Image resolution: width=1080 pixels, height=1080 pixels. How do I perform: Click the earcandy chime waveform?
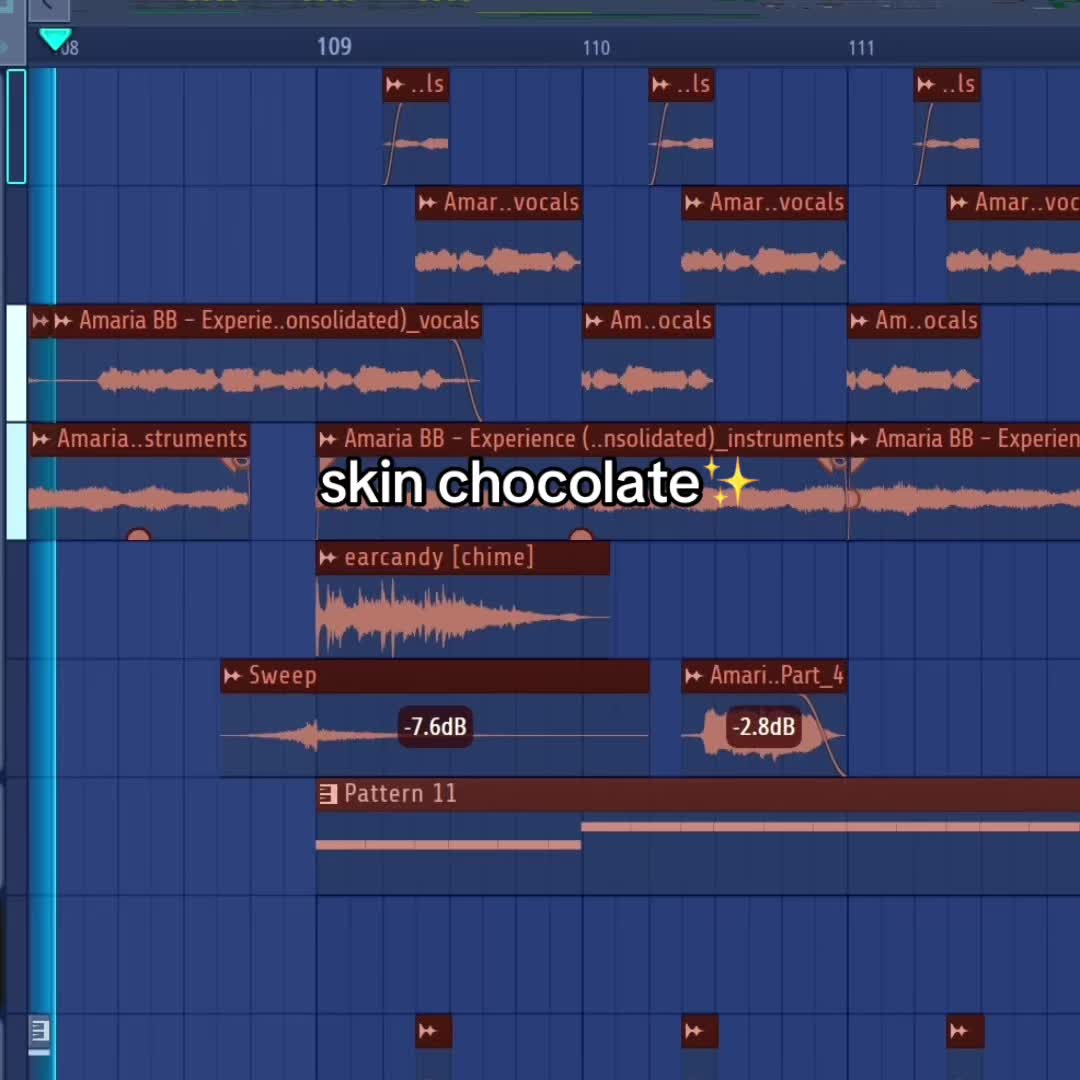pyautogui.click(x=462, y=617)
